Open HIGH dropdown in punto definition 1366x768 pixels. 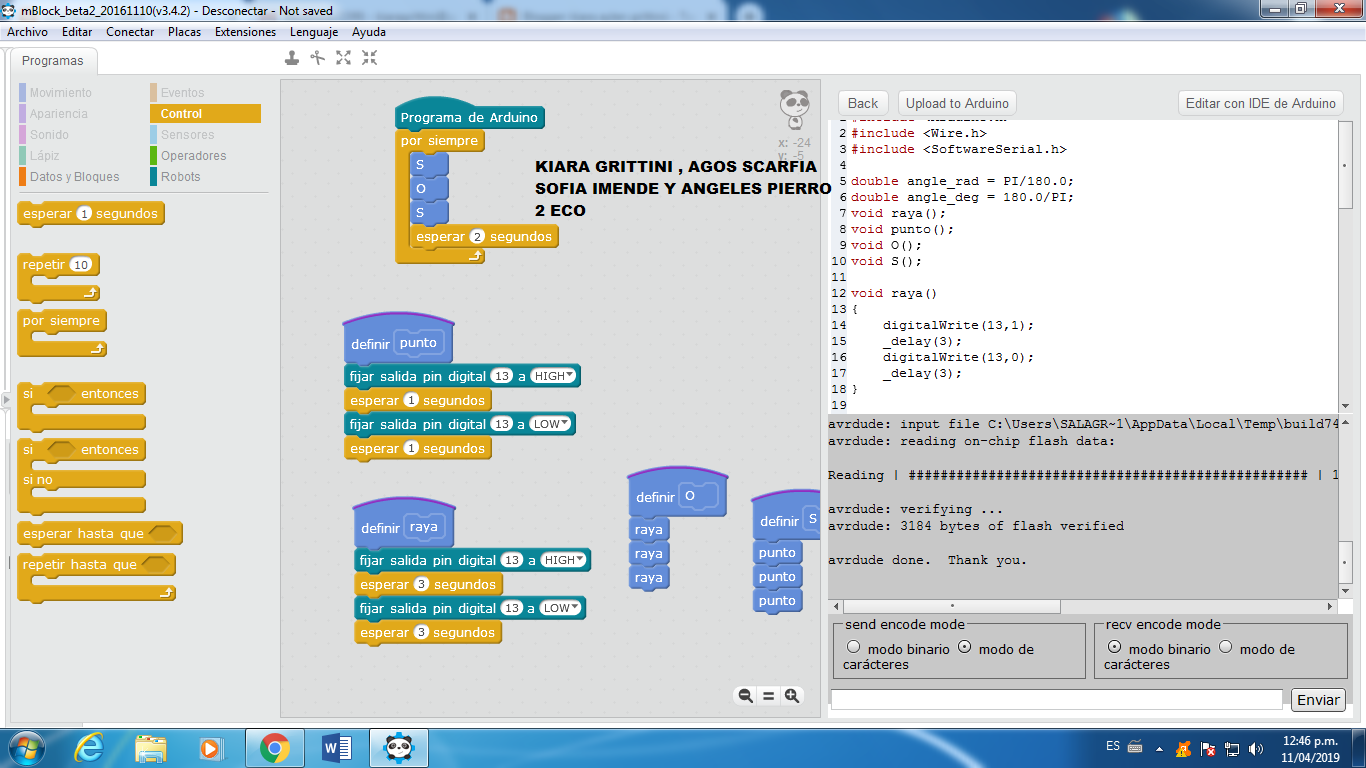point(554,376)
